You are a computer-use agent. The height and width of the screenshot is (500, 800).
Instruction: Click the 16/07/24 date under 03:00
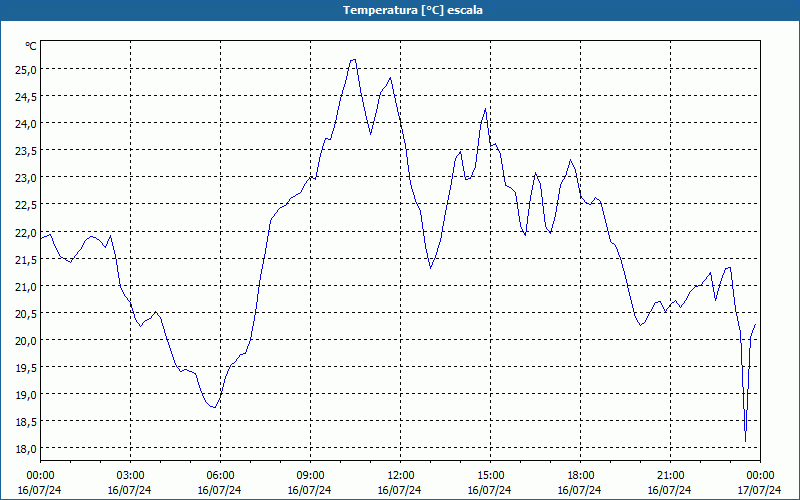pos(130,490)
